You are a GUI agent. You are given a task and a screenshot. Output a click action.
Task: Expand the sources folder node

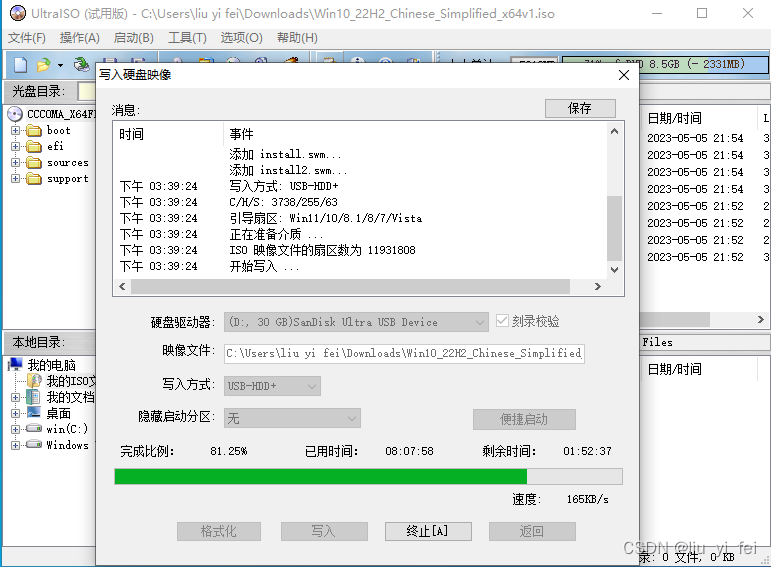click(15, 163)
